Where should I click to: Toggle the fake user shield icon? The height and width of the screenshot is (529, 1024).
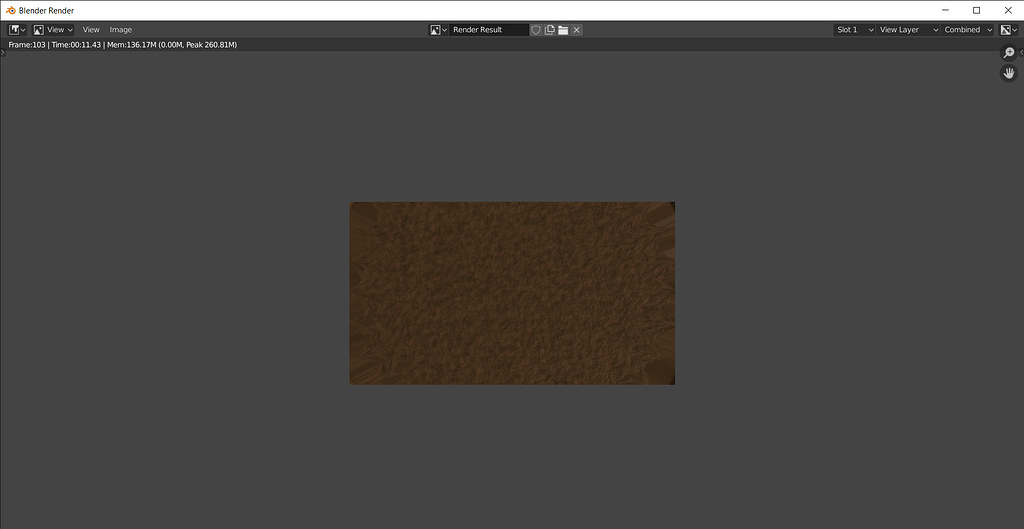pos(536,30)
